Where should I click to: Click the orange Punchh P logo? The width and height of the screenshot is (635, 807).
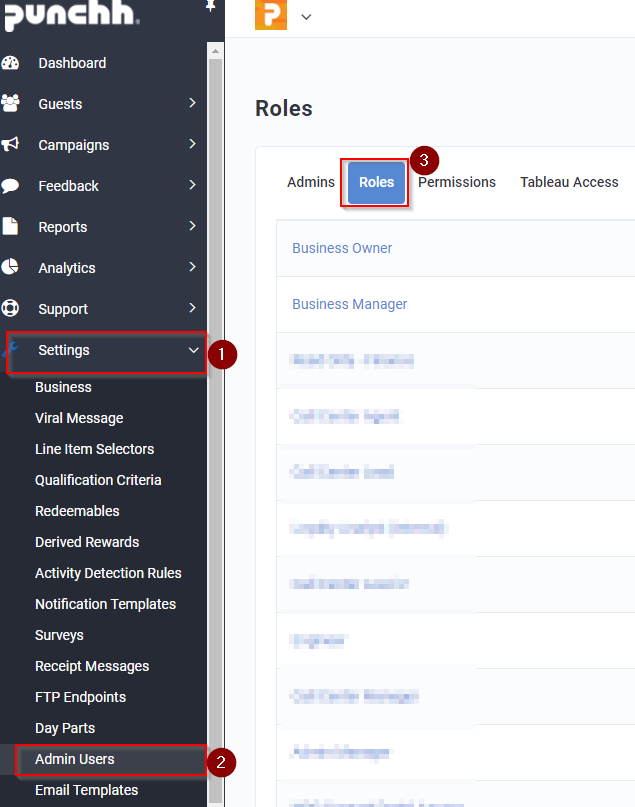tap(270, 16)
